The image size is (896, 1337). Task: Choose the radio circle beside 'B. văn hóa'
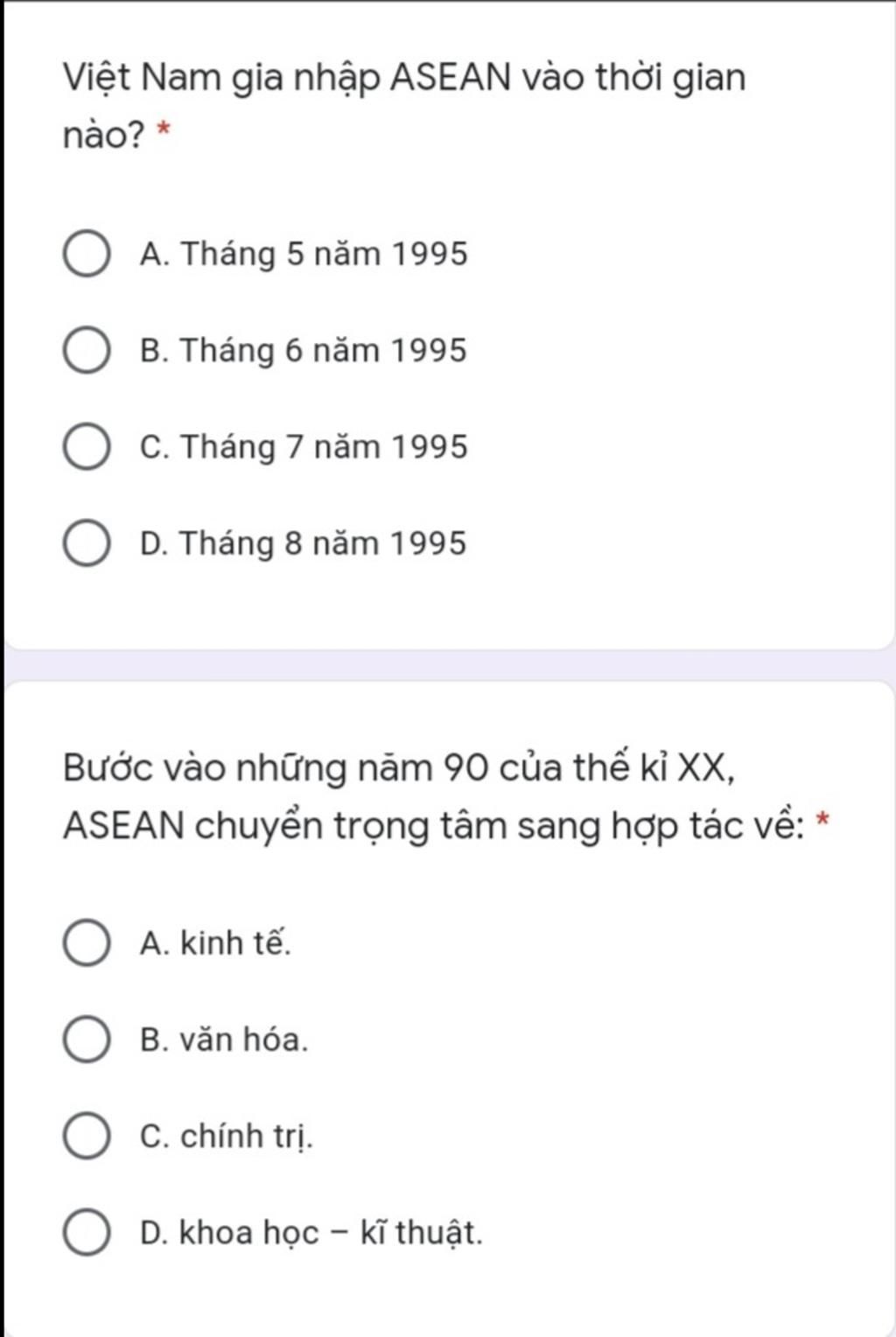[x=87, y=1039]
